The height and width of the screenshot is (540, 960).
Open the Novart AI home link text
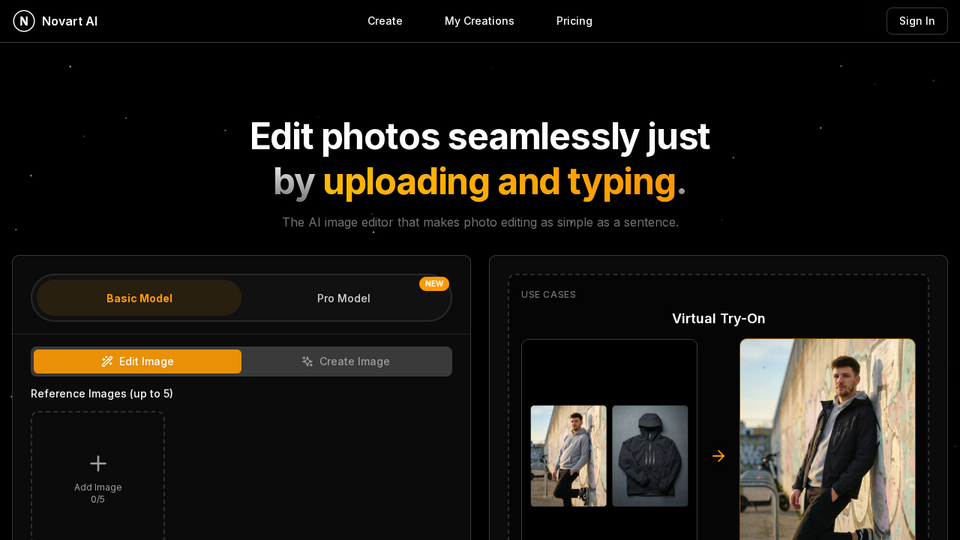[x=70, y=21]
